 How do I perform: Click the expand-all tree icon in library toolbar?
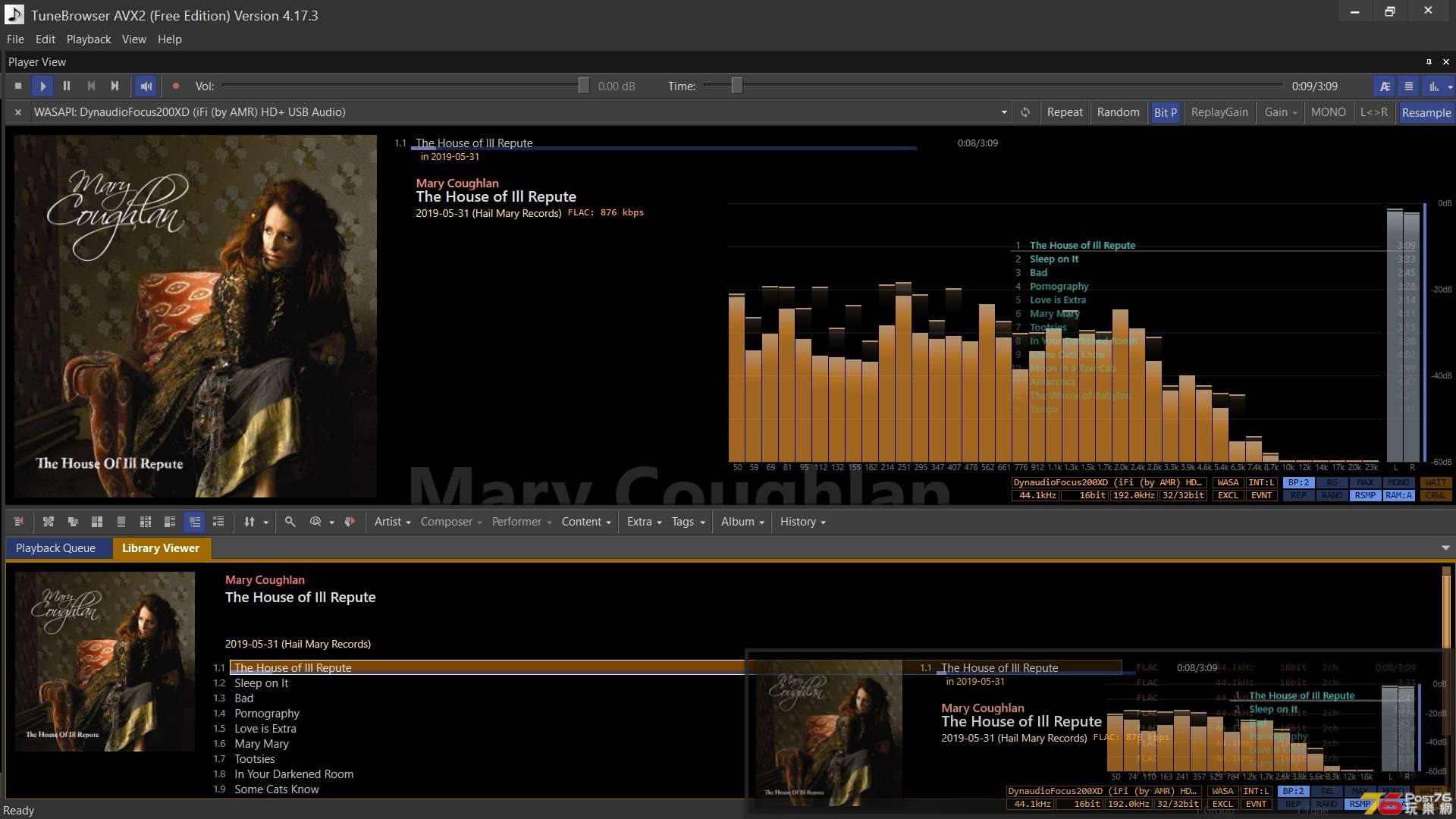click(x=49, y=522)
